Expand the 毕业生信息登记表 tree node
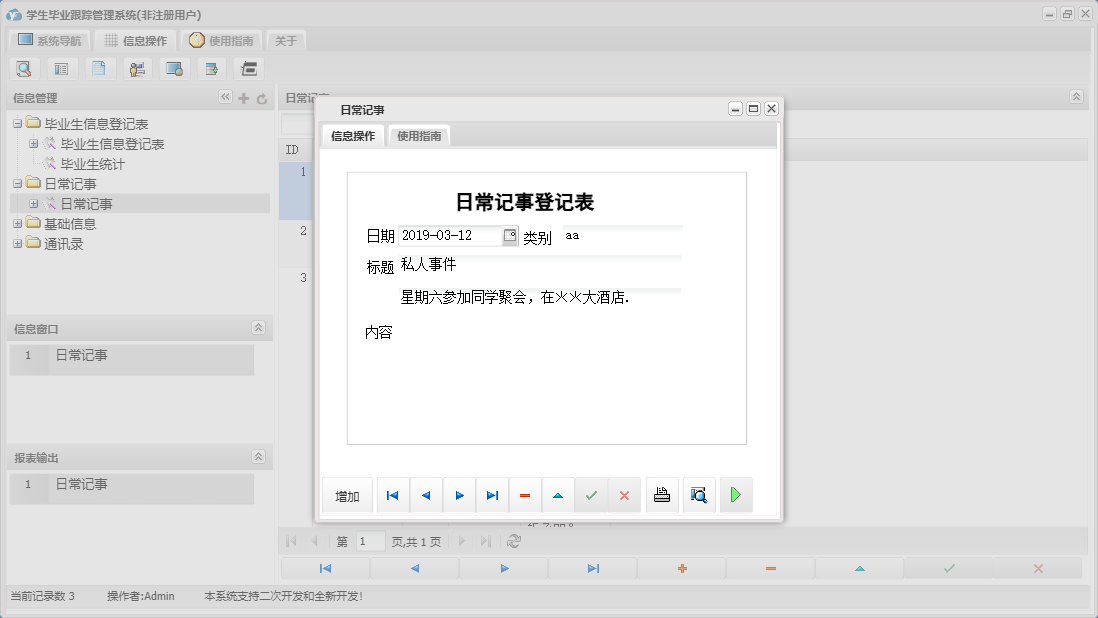The image size is (1098, 618). coord(32,144)
